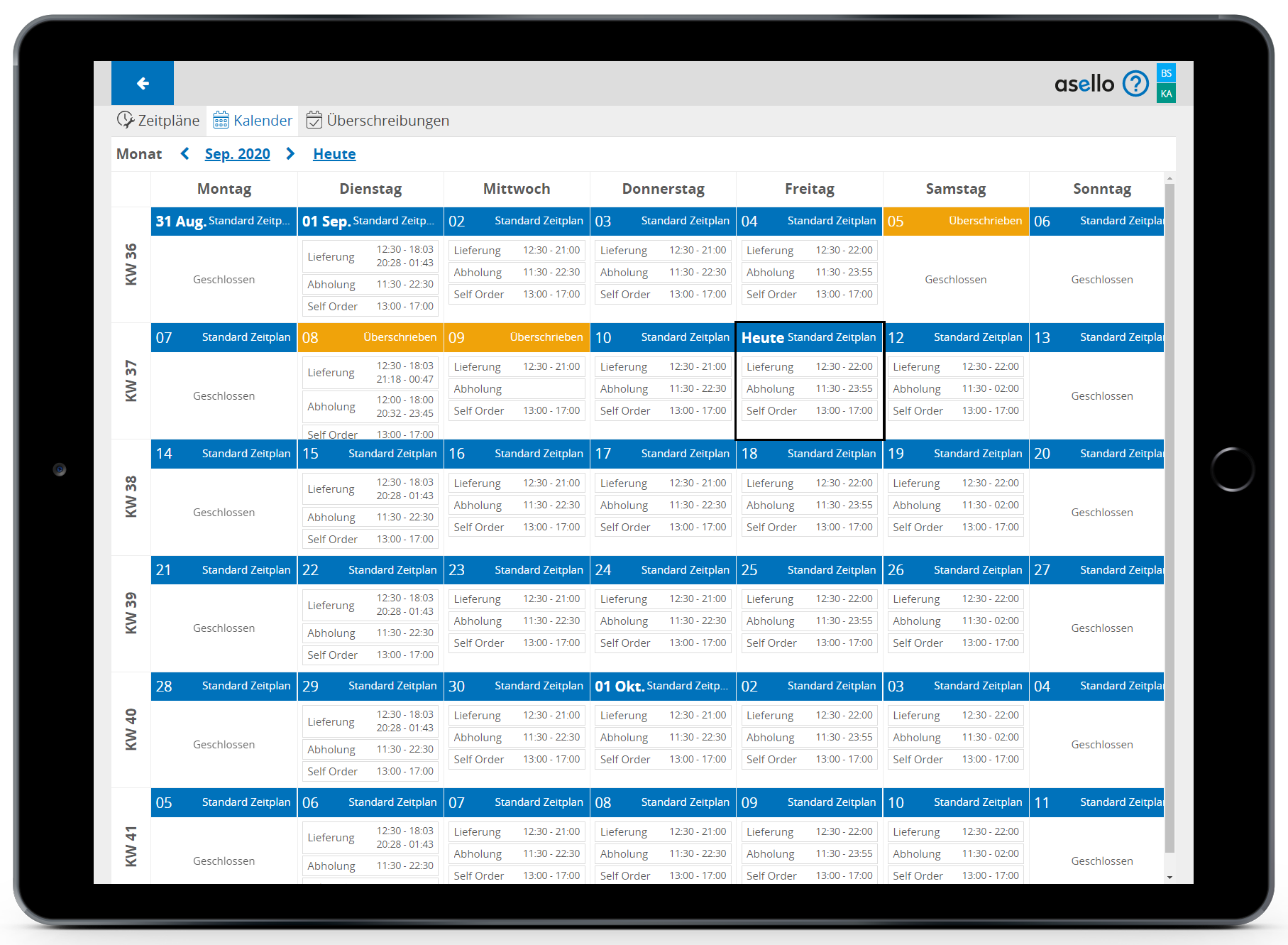Go to previous month with left chevron
This screenshot has height=945, width=1288.
185,153
